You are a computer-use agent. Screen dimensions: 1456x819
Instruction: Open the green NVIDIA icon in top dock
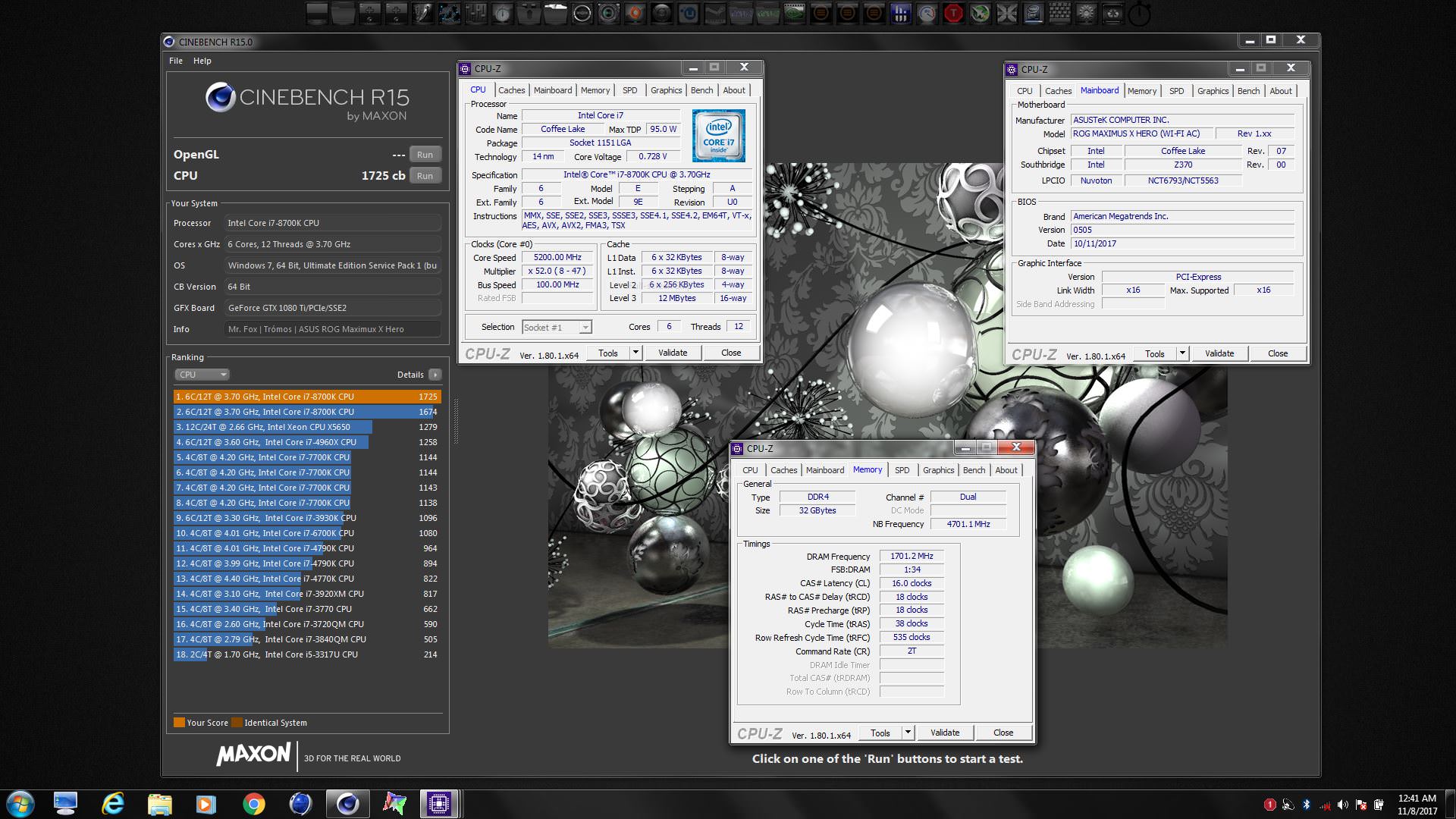pos(794,13)
